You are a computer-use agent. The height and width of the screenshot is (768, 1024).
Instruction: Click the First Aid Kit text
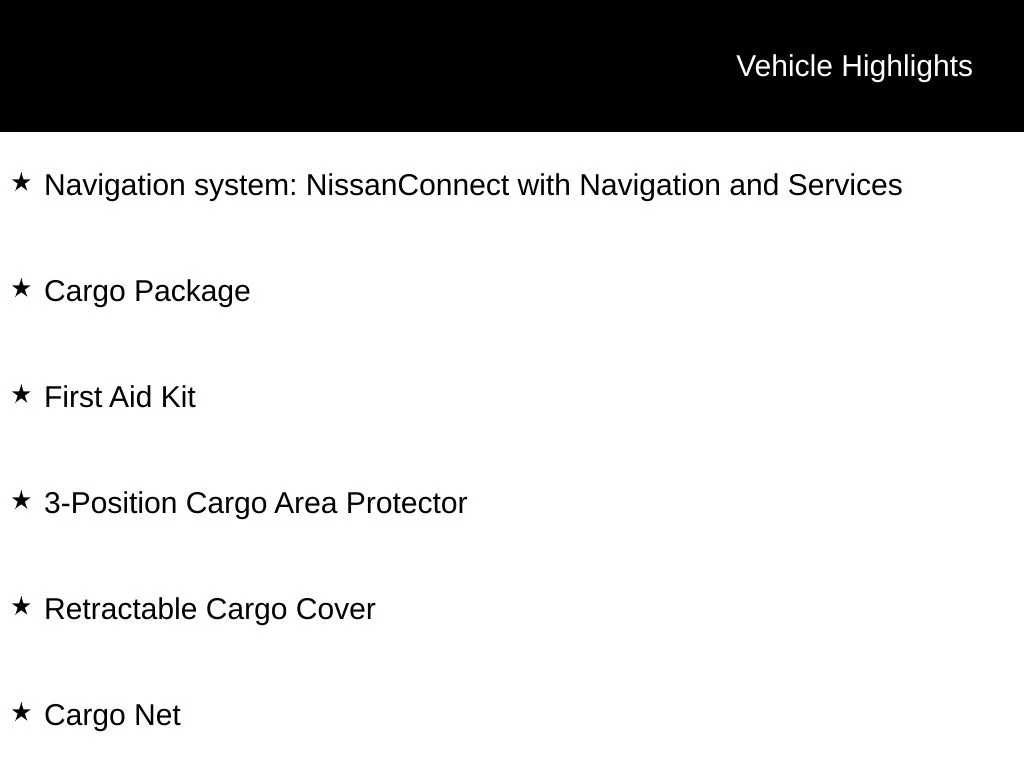pyautogui.click(x=120, y=397)
